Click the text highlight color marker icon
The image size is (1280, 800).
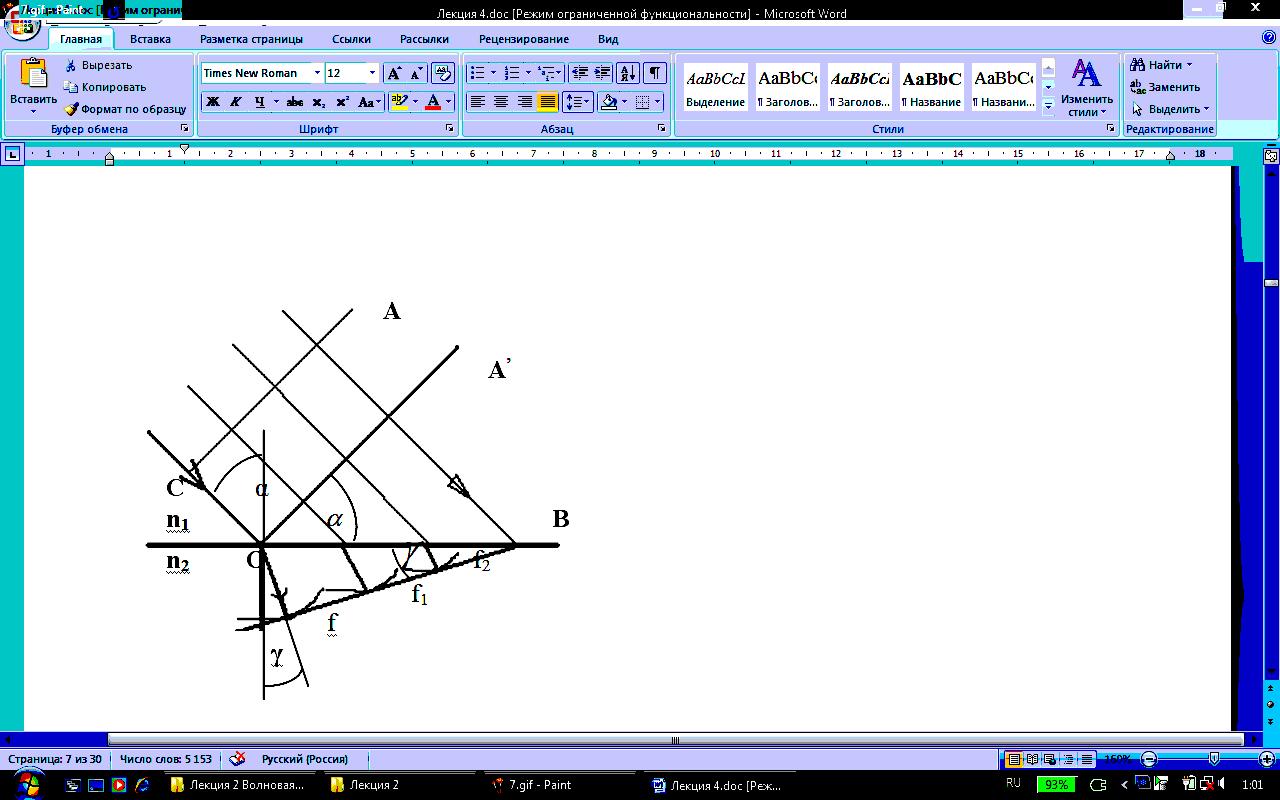[x=398, y=102]
